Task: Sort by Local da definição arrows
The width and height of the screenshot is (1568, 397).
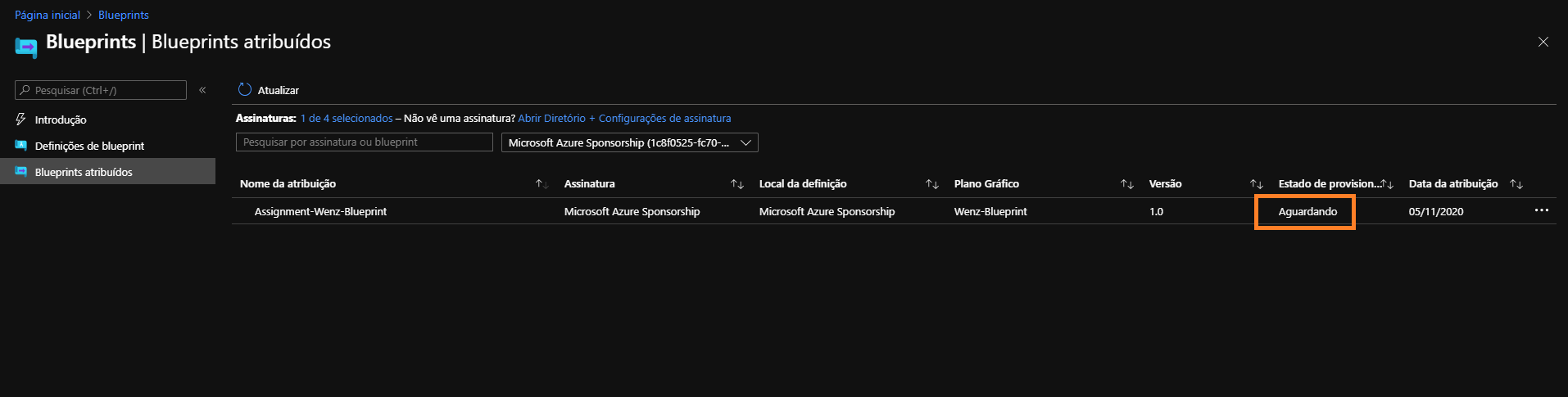Action: [x=932, y=184]
